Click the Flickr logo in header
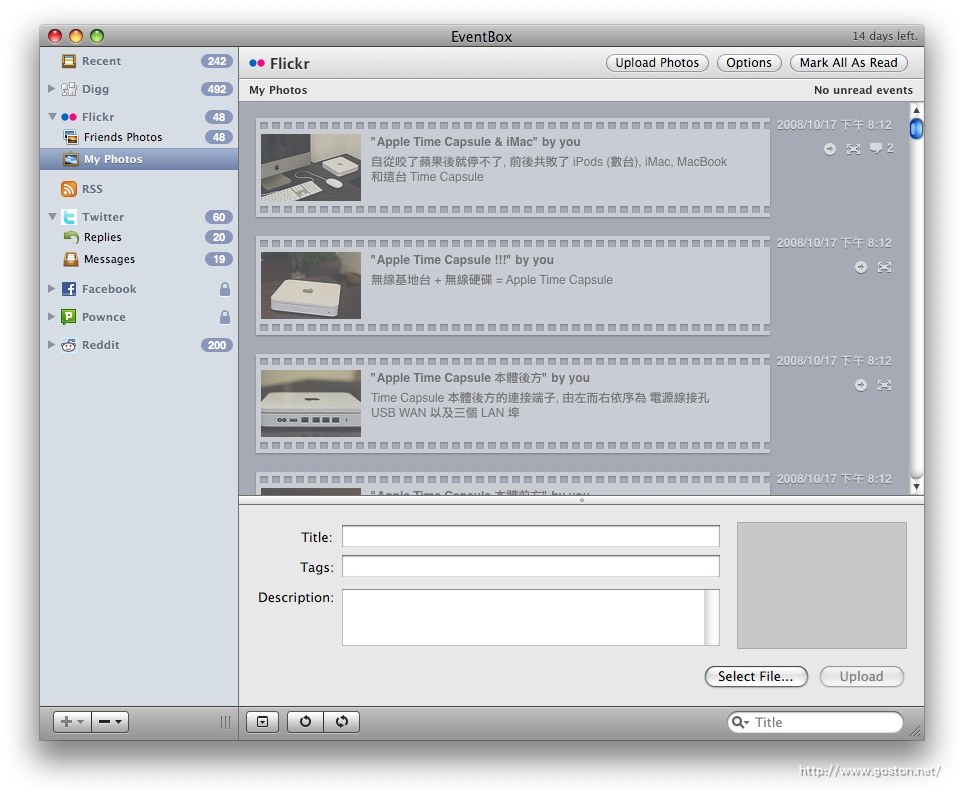 point(257,63)
